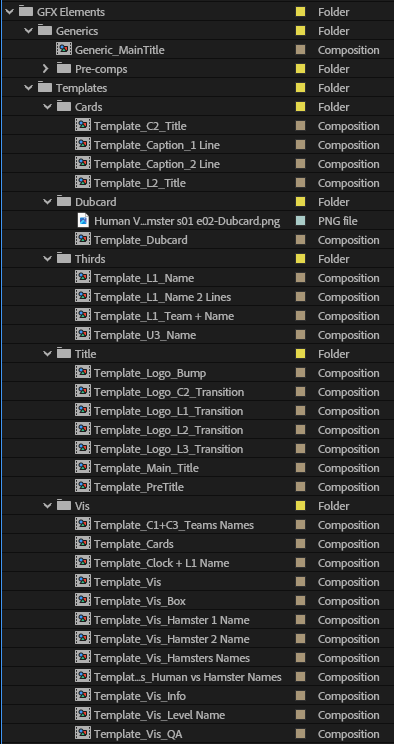Click the label color of Template_Vis_QA
Image resolution: width=394 pixels, height=744 pixels.
[x=300, y=734]
